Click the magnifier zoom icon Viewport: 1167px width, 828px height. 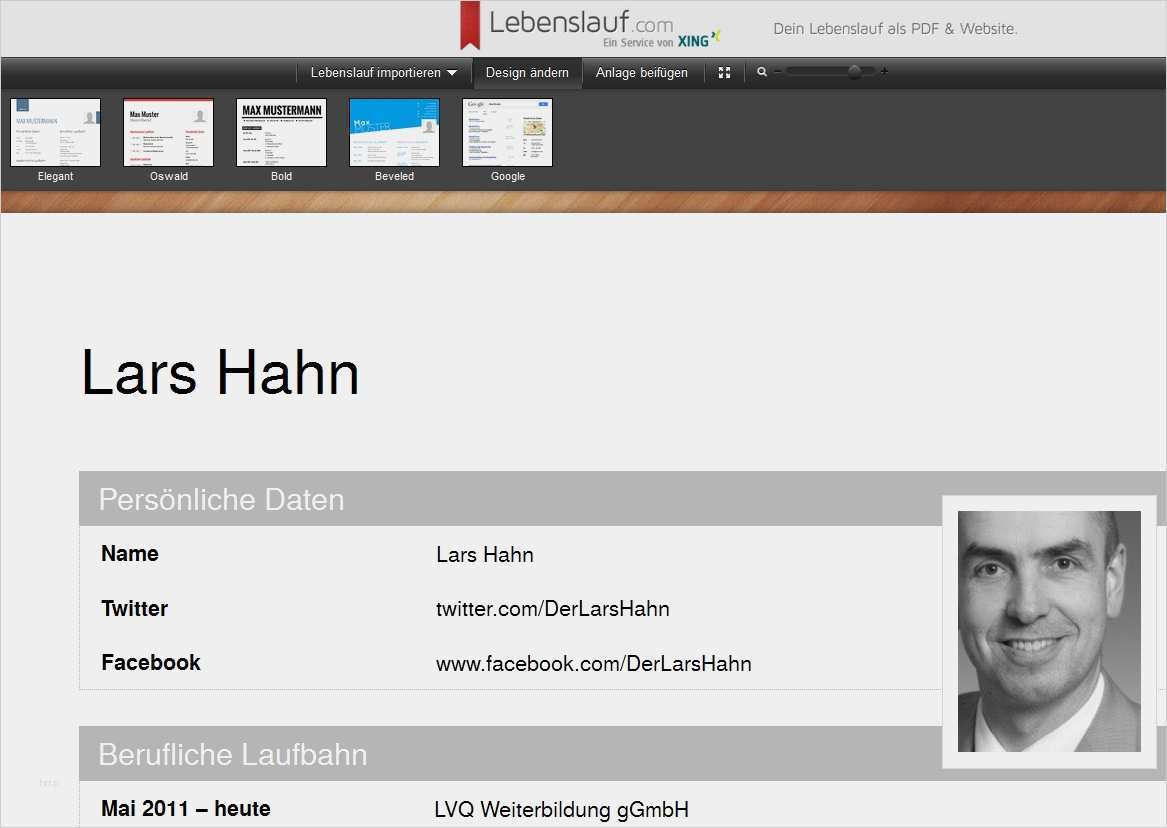762,72
